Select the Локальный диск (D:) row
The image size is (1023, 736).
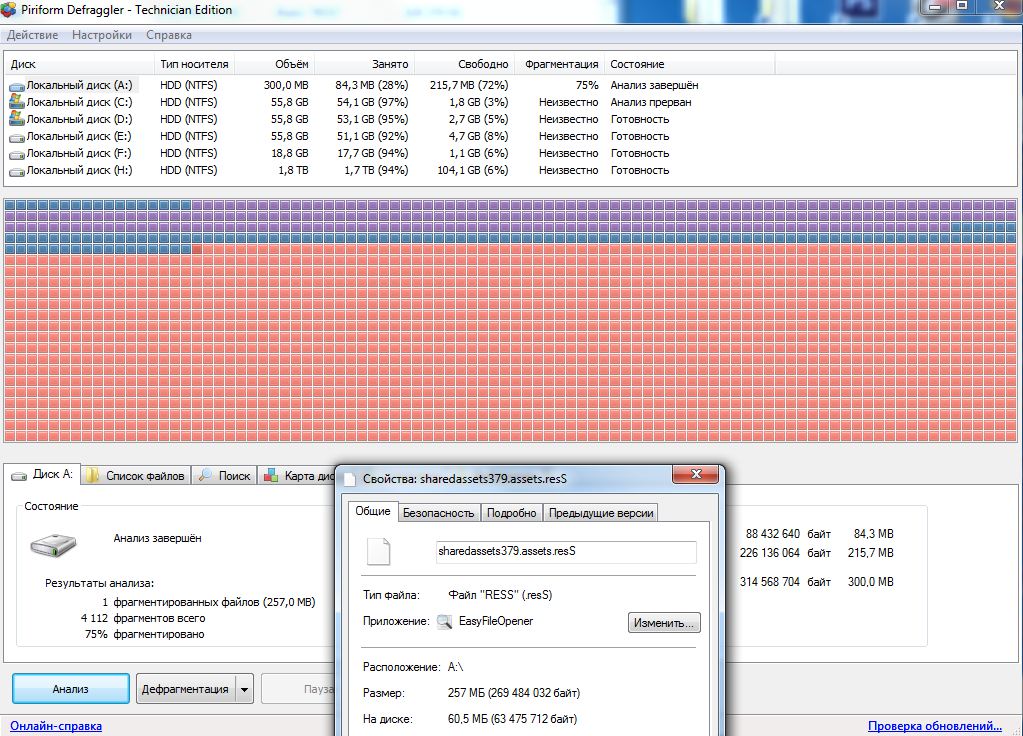(x=391, y=119)
